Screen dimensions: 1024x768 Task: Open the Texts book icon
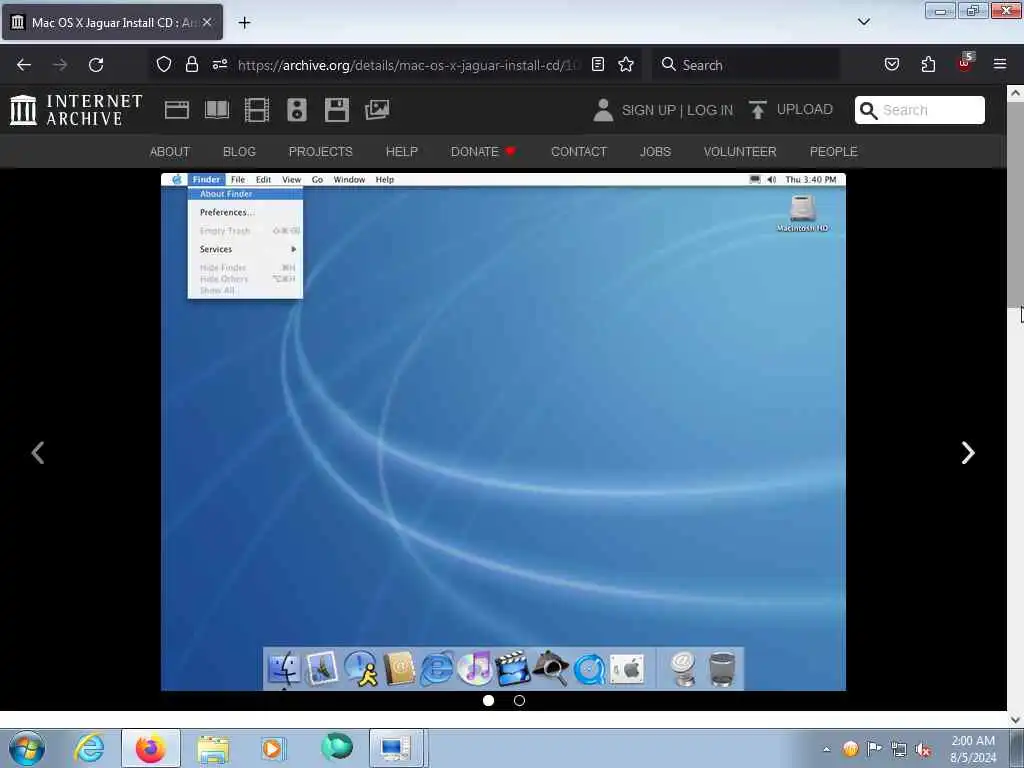click(x=217, y=110)
